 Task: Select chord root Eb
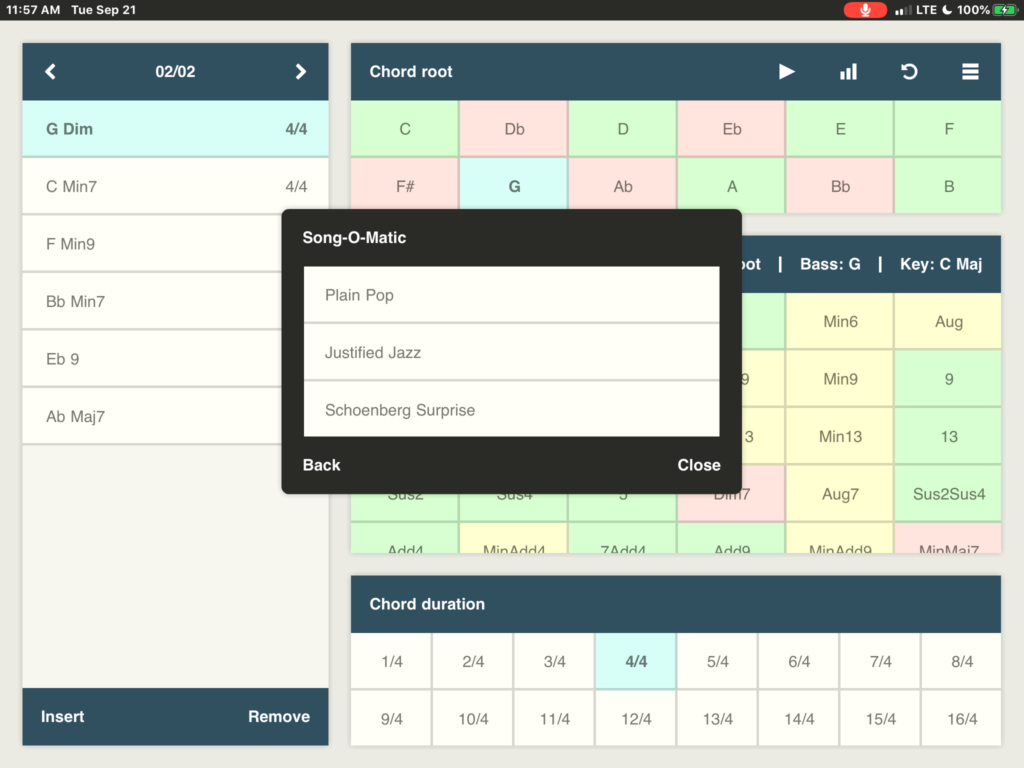point(732,129)
